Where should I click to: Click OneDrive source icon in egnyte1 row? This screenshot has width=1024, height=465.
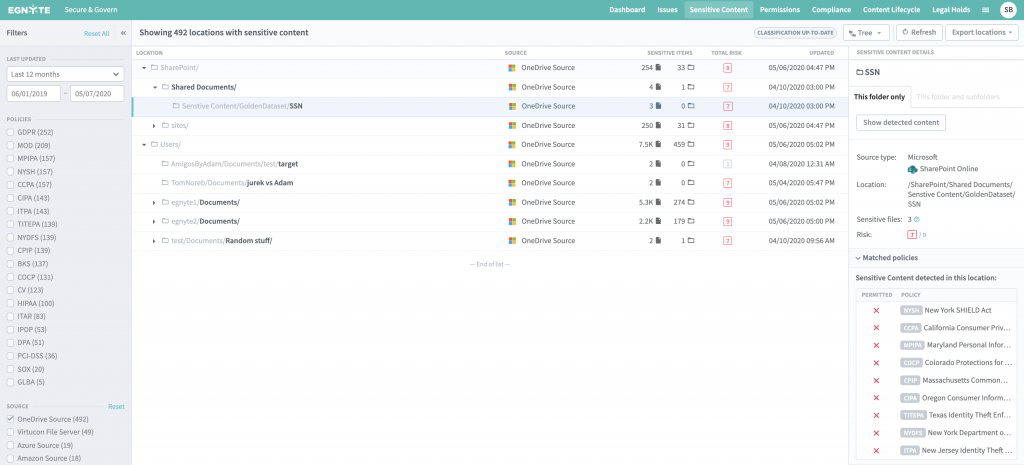511,202
